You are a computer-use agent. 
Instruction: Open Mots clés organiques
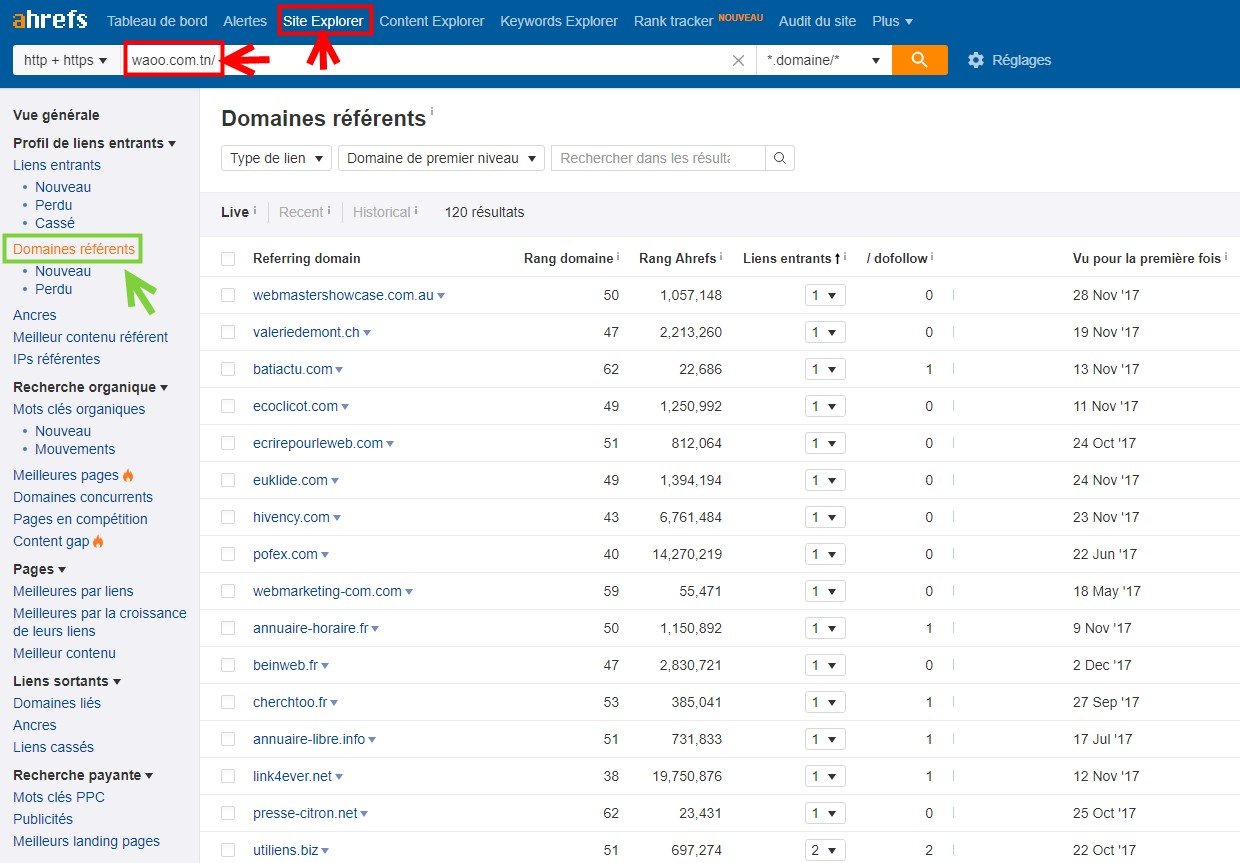[x=79, y=409]
